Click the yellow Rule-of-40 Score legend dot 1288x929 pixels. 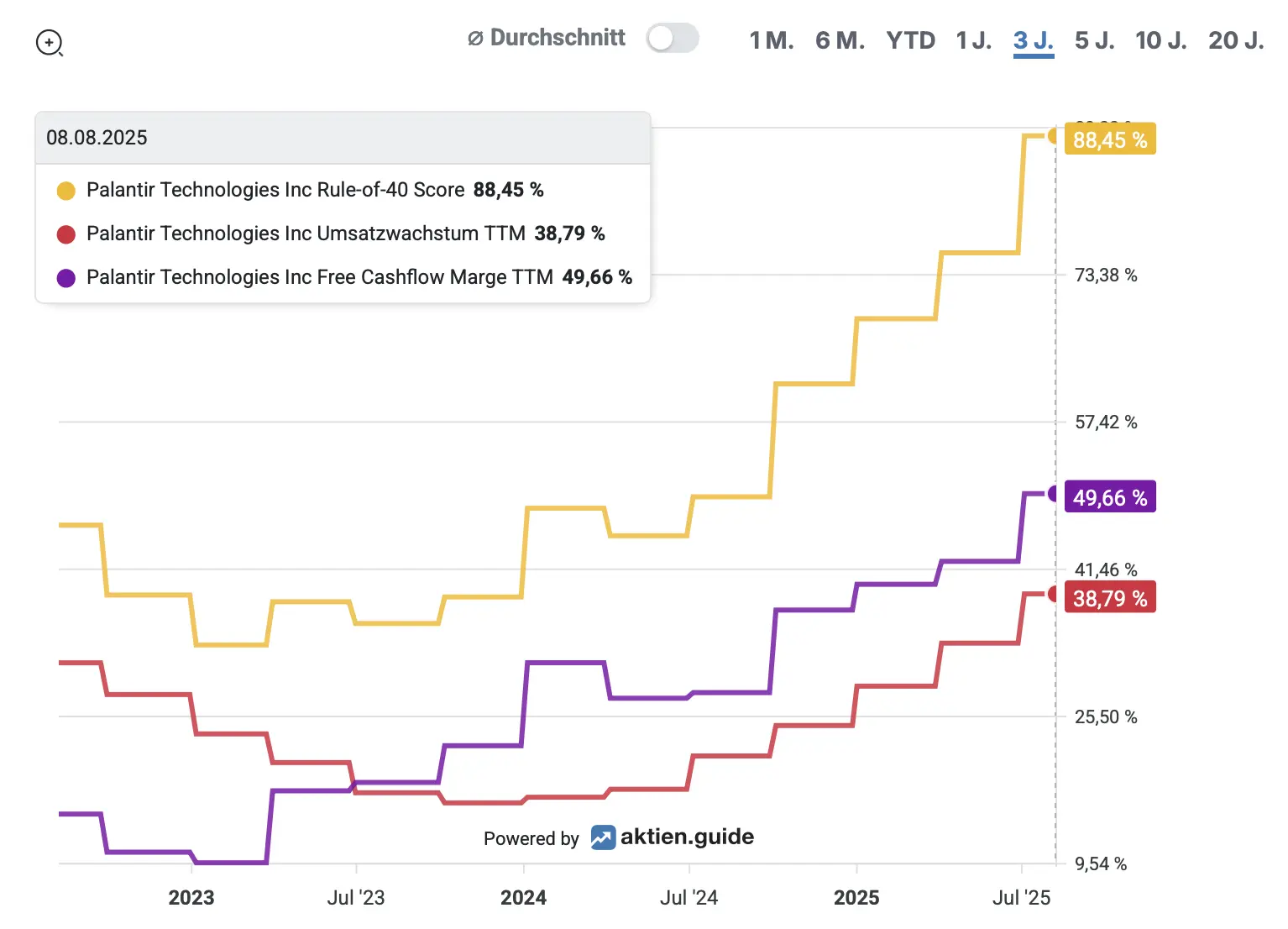pos(65,191)
